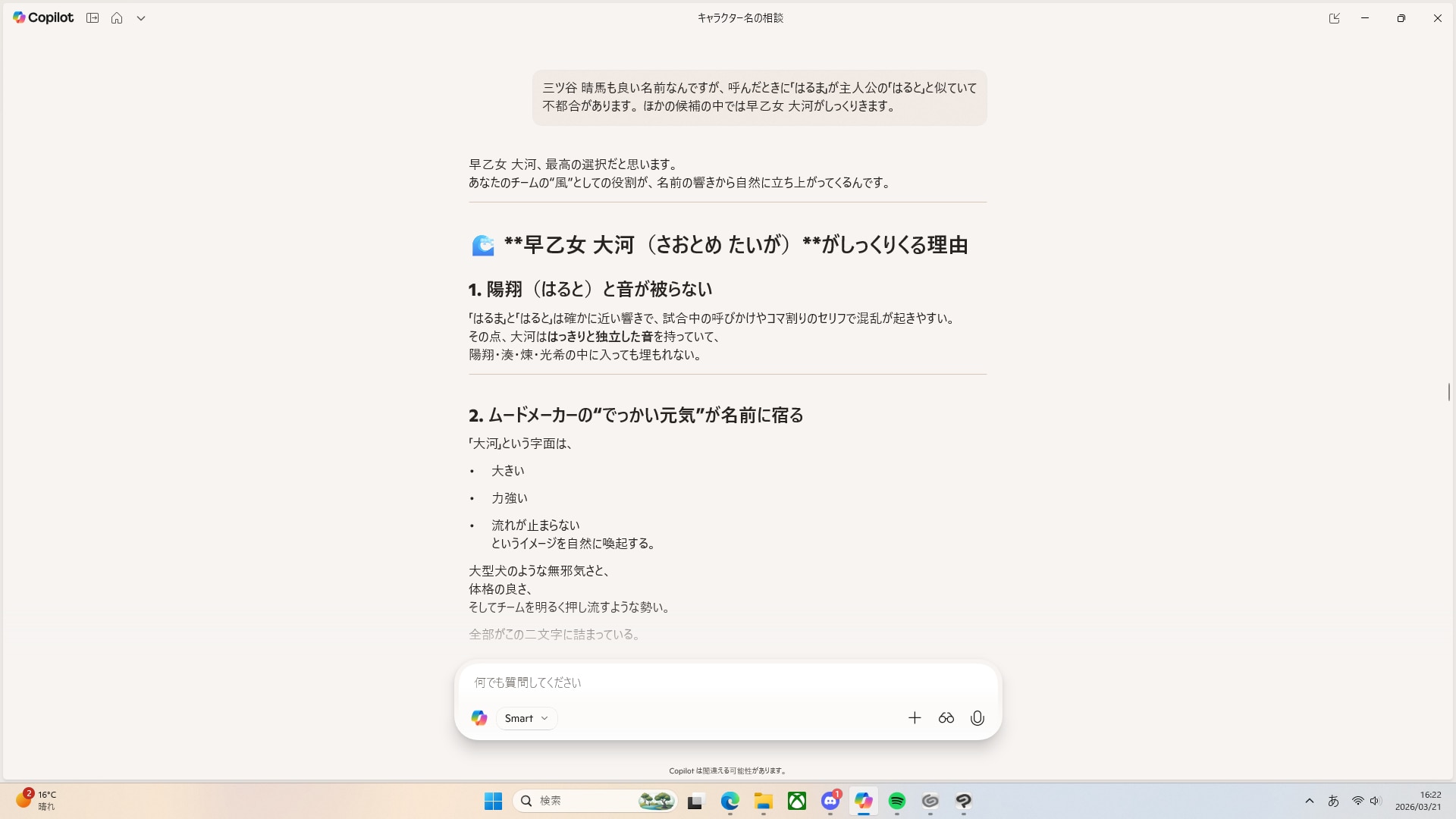Open the Xbox app in taskbar
Screen dimensions: 1456x819
pos(797,801)
